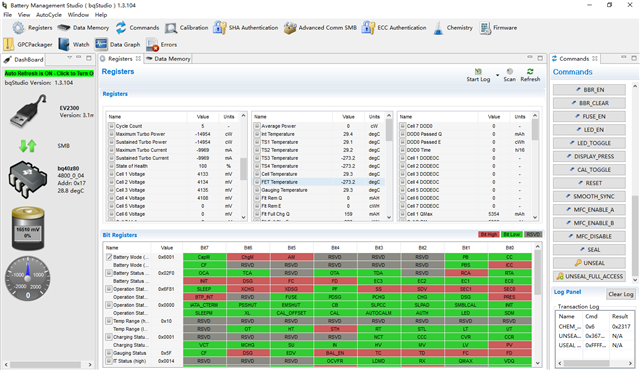The width and height of the screenshot is (640, 370).
Task: Refresh the registers view
Action: coord(530,75)
